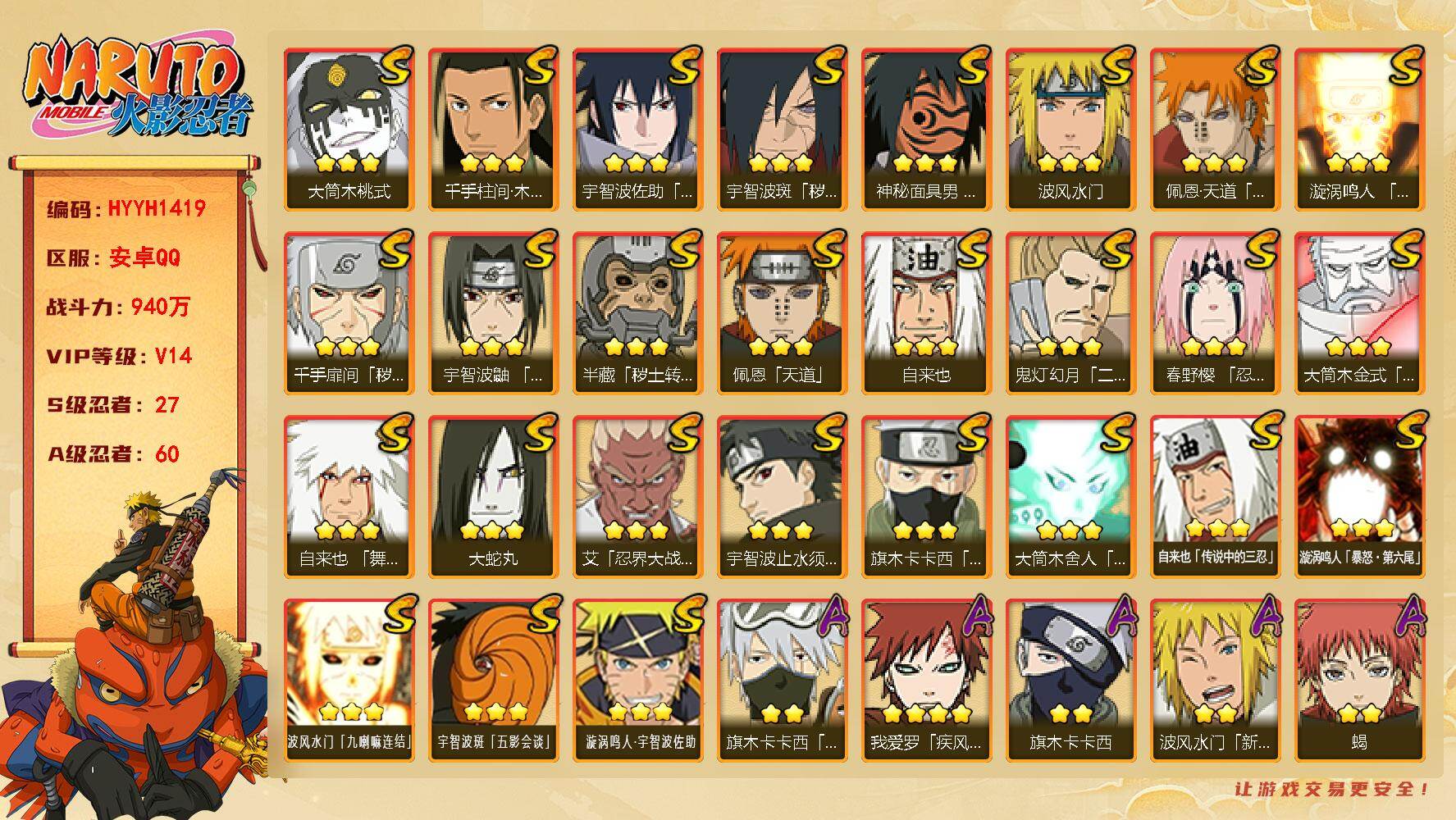This screenshot has height=820, width=1456.
Task: Click the 自来也 card with 油 headband
Action: tap(926, 313)
